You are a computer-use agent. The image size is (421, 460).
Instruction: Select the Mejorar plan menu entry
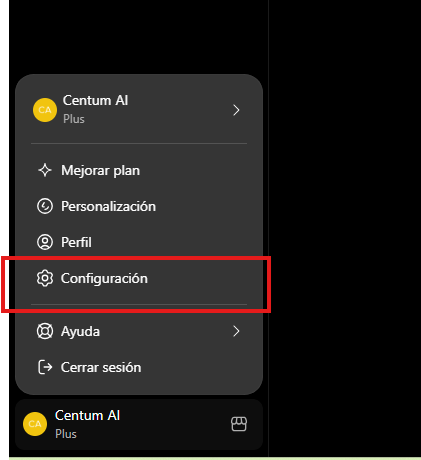pyautogui.click(x=139, y=170)
